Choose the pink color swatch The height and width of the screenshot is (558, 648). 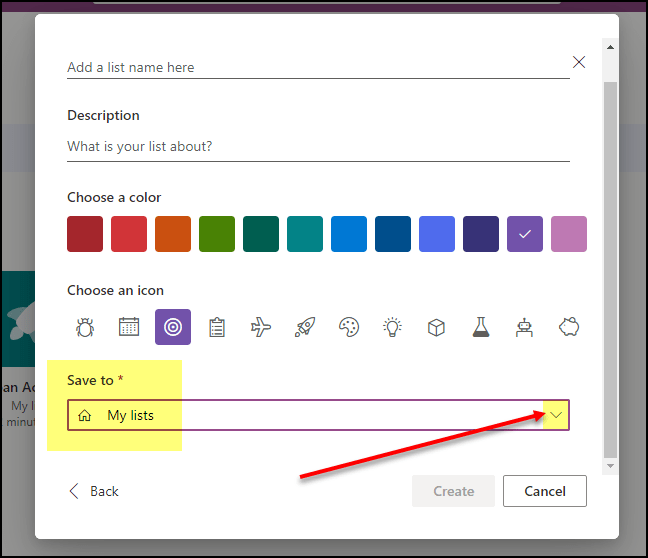[x=569, y=234]
